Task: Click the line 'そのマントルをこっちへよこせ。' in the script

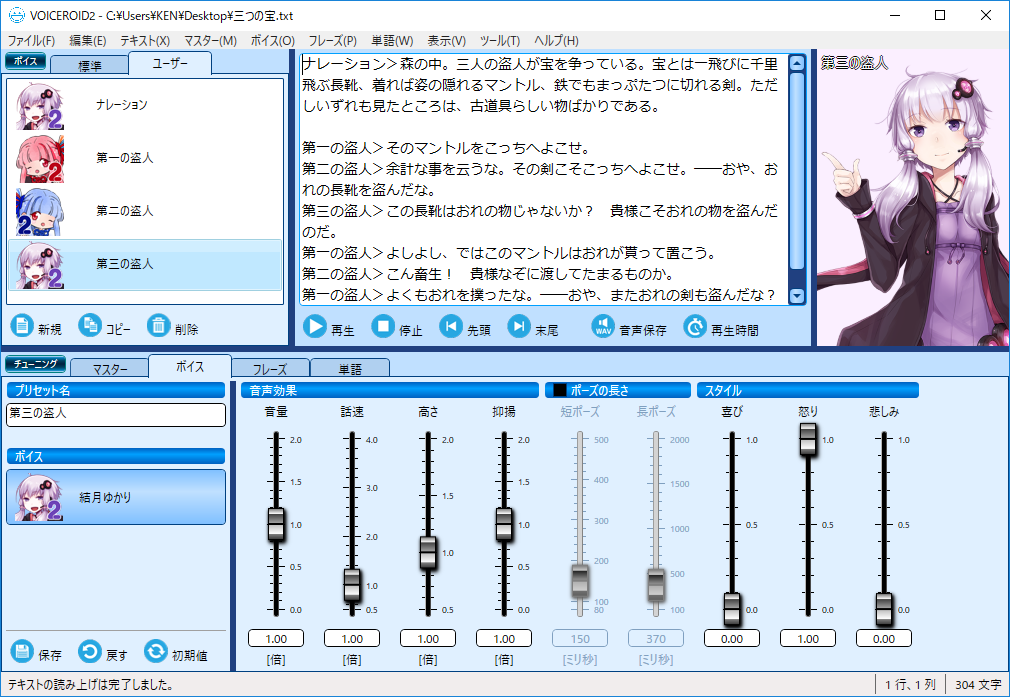Action: point(488,148)
